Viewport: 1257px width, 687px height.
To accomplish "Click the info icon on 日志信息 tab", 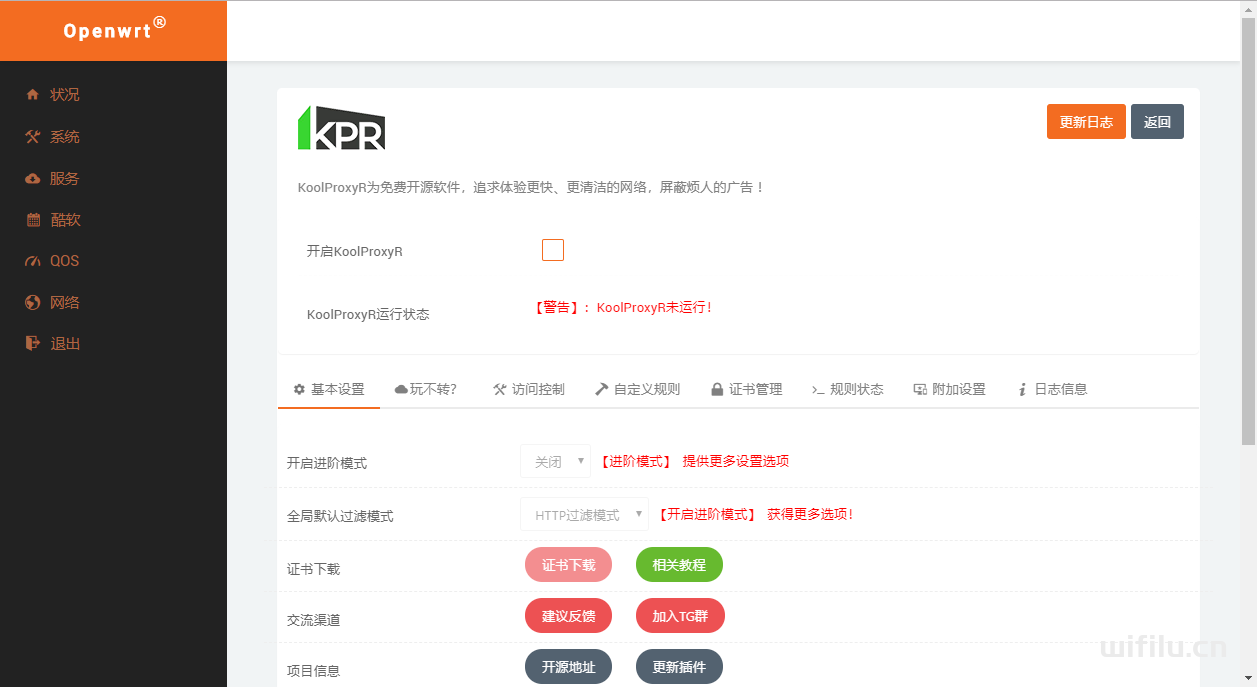I will pyautogui.click(x=1022, y=390).
